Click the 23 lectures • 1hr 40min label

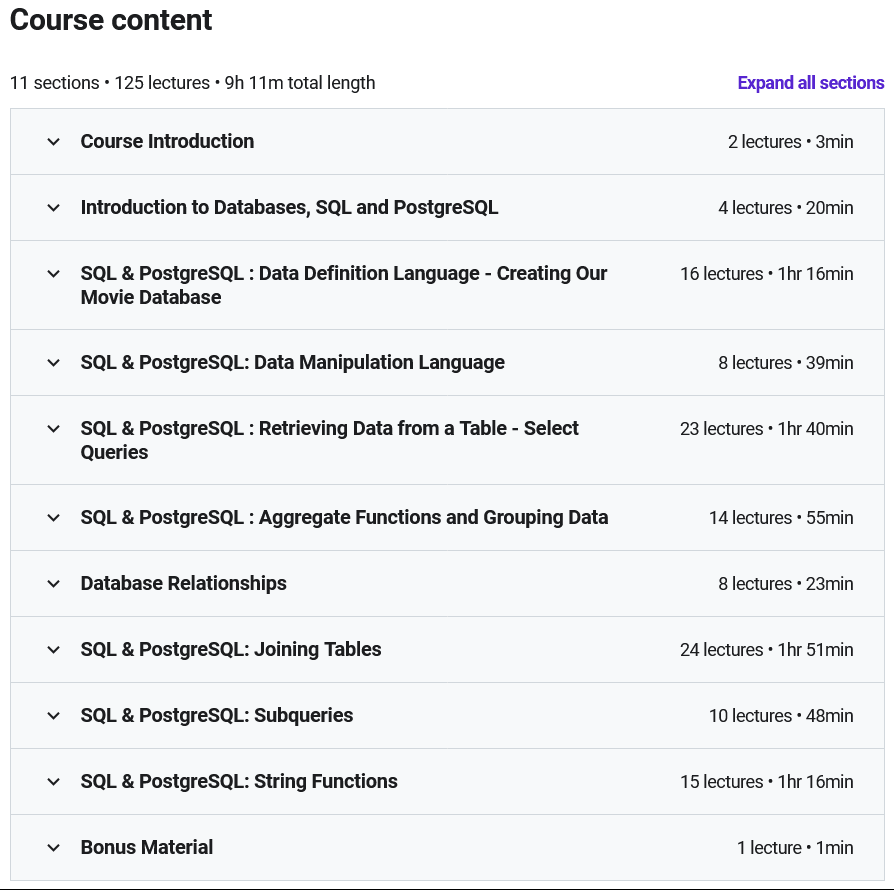[766, 429]
